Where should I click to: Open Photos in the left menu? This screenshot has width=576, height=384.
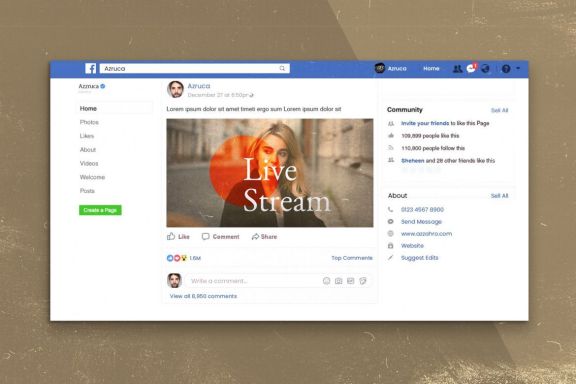click(x=89, y=122)
